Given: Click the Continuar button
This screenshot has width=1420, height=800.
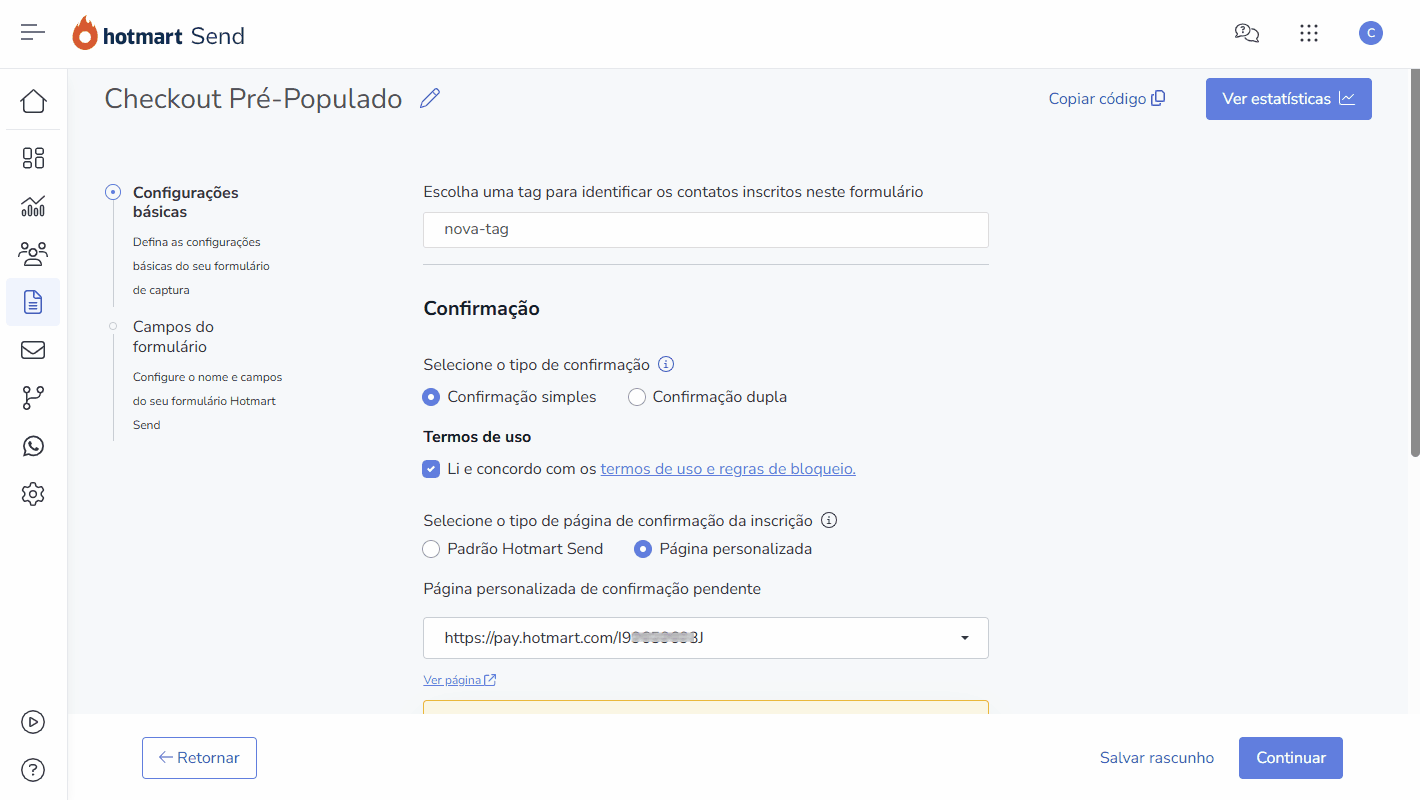Looking at the screenshot, I should [1290, 758].
